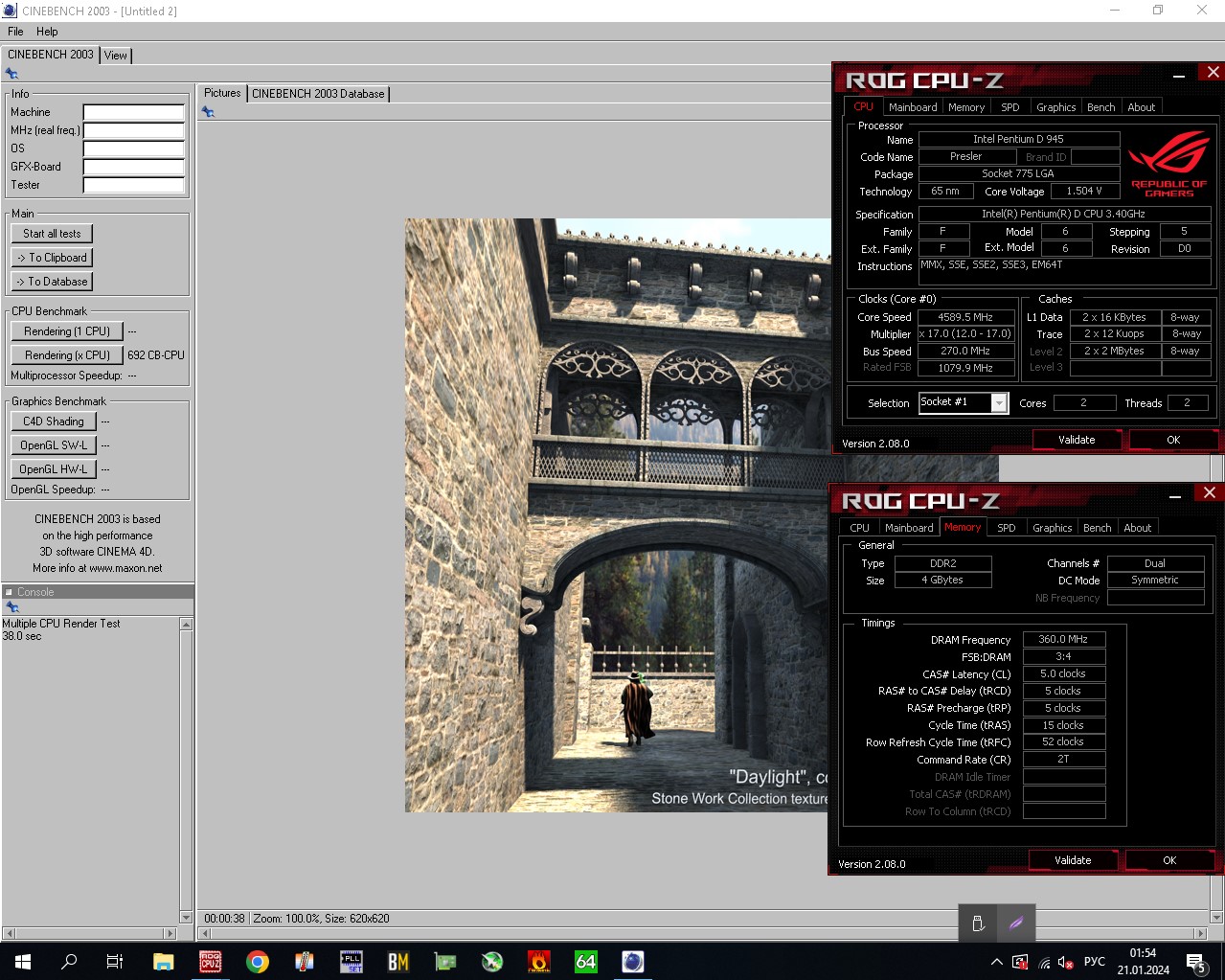Run Rendering (1 CPU) benchmark
This screenshot has height=980, width=1225.
pos(67,331)
